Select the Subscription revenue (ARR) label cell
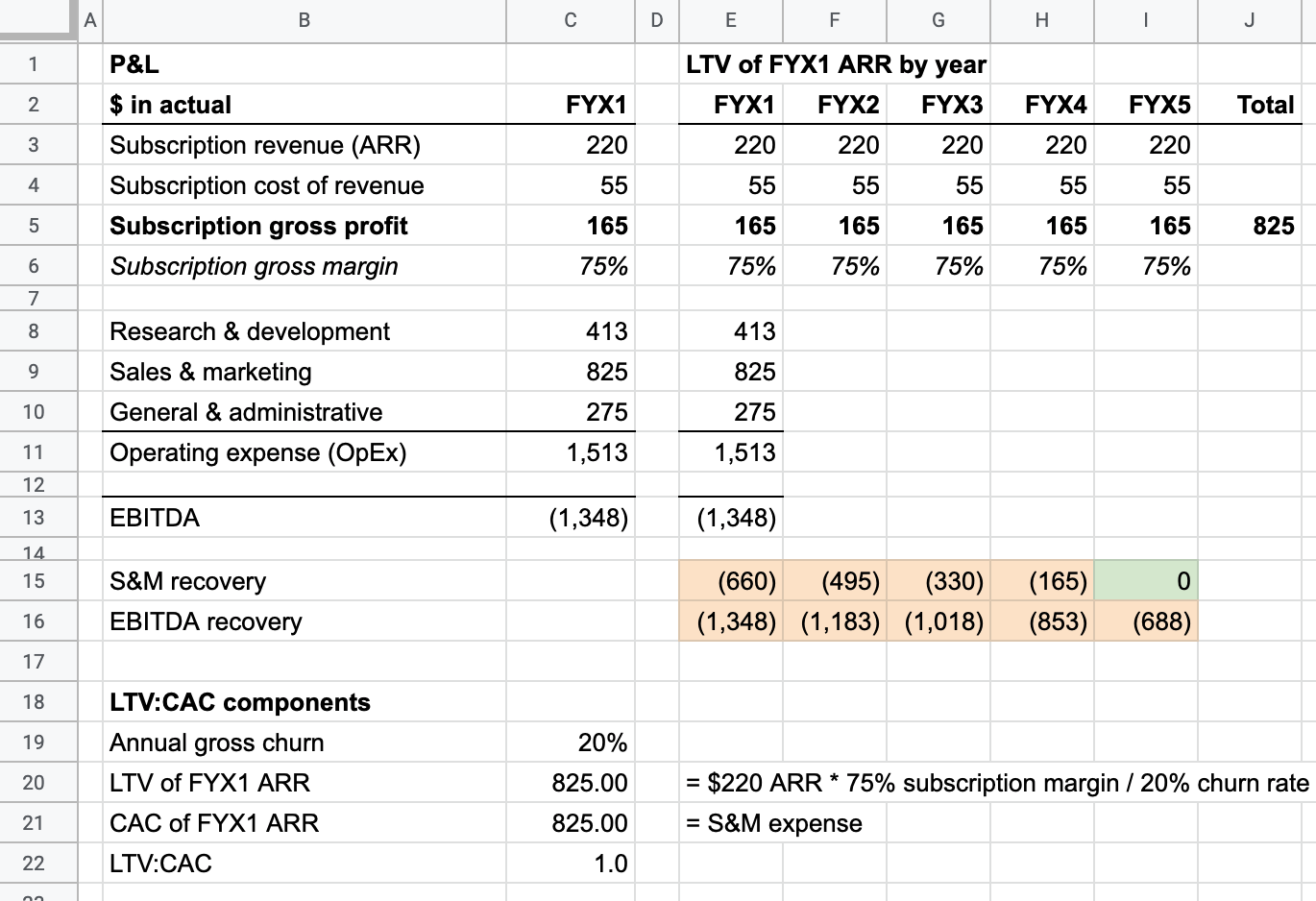The height and width of the screenshot is (901, 1316). (304, 145)
